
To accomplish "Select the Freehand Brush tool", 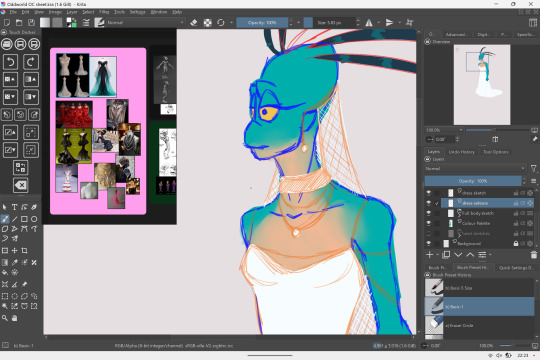I will click(5, 219).
